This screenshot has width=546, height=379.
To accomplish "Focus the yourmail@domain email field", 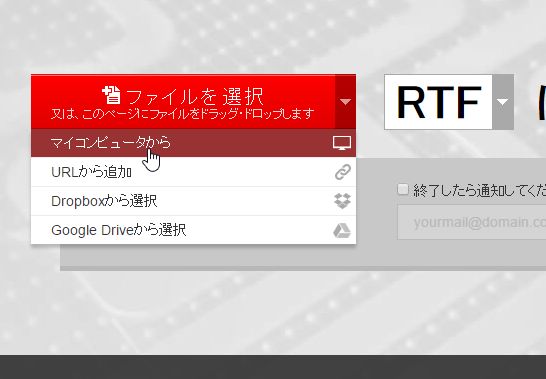I will (x=472, y=222).
